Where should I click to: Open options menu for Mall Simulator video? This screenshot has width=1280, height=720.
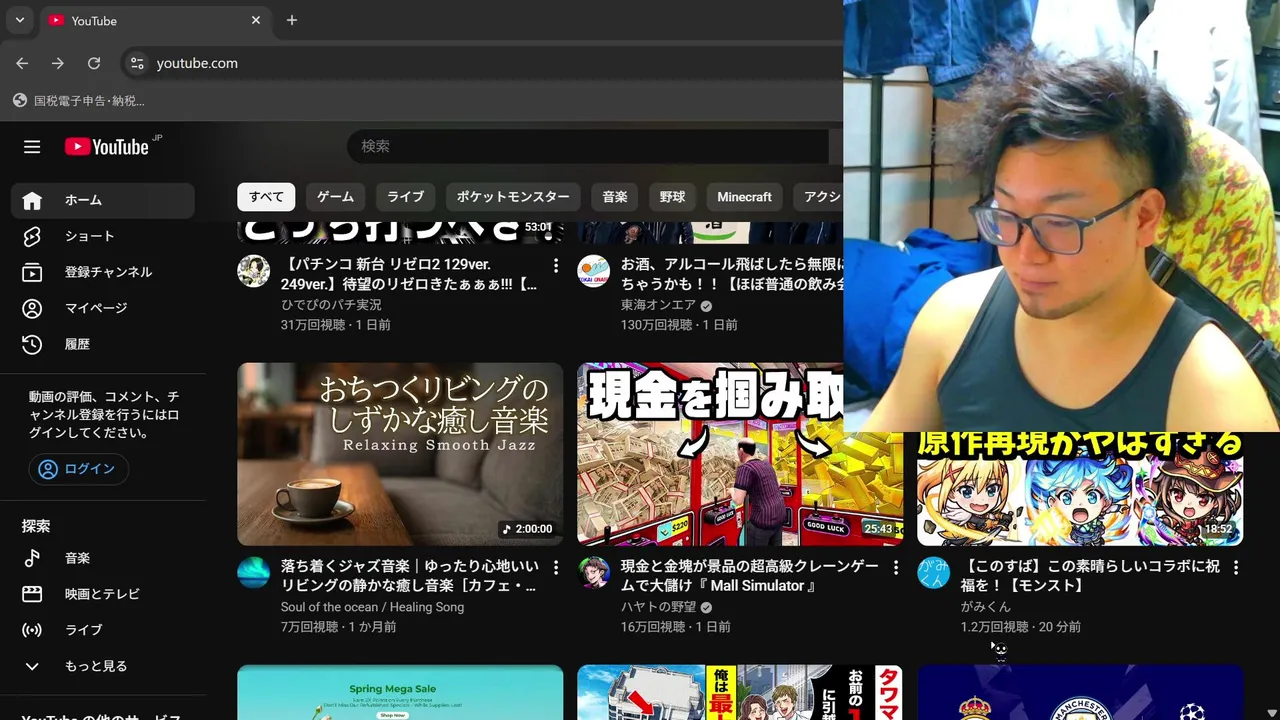pos(896,568)
